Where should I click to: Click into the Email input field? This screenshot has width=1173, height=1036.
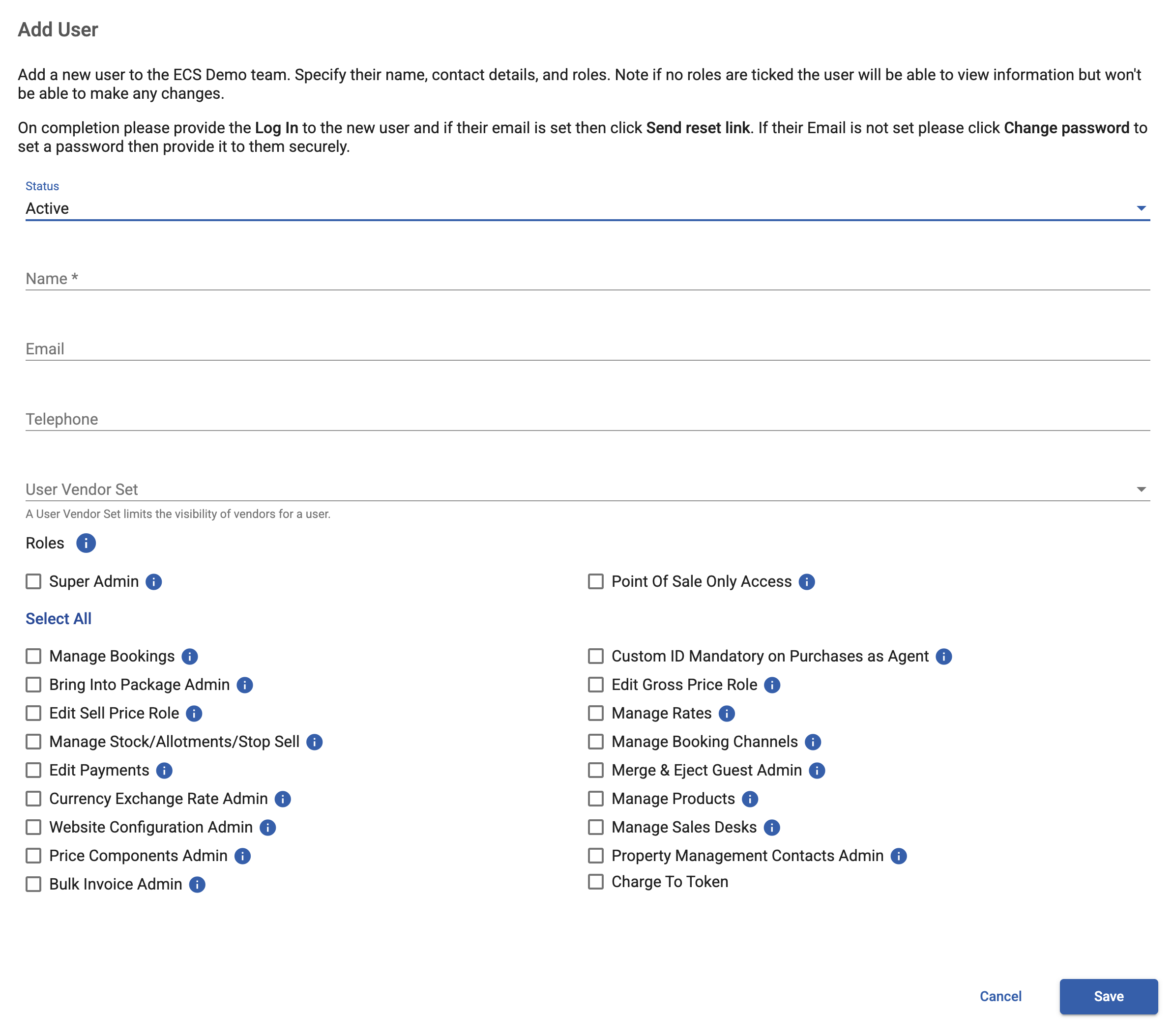click(586, 349)
